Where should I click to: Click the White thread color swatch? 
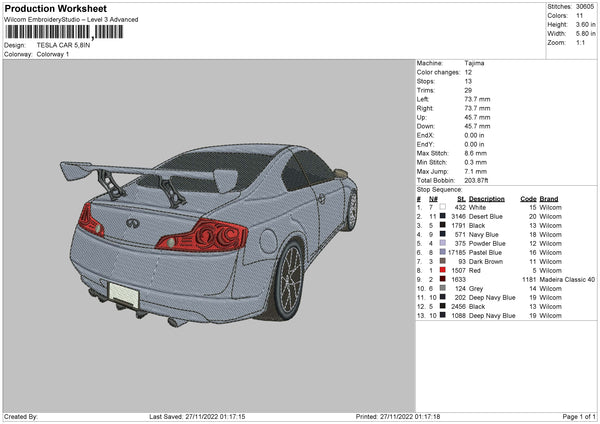(x=442, y=207)
